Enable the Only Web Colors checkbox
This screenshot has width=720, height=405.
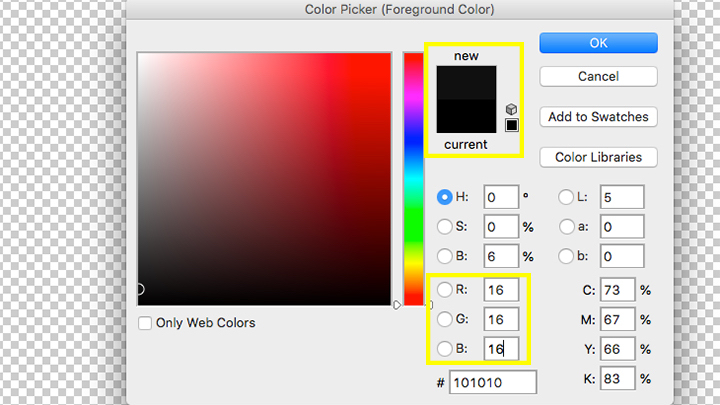click(x=145, y=323)
